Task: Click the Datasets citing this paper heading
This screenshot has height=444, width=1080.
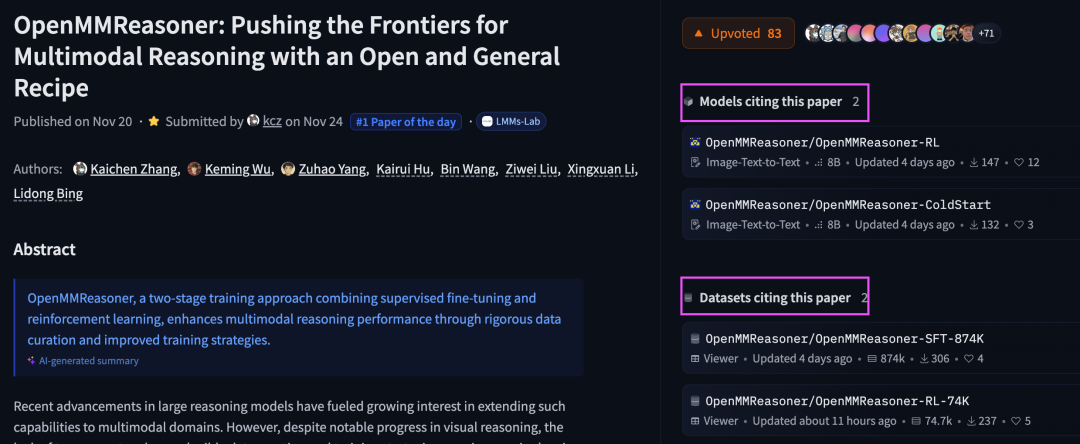Action: click(x=774, y=297)
